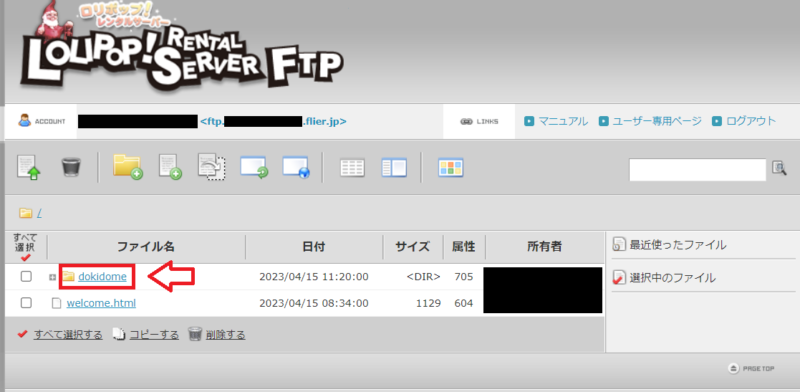Click date 2023/04/15 08:34:00

click(x=314, y=303)
